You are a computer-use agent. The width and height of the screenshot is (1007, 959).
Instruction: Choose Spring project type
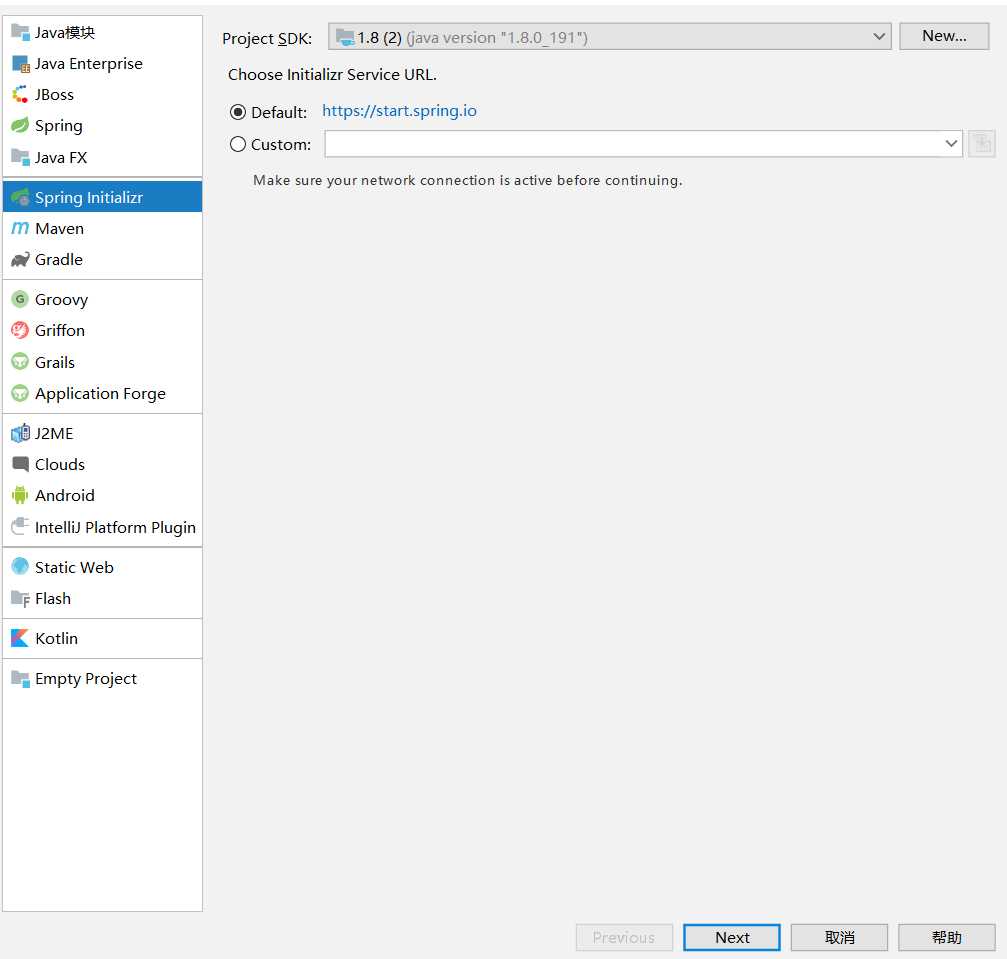102,125
